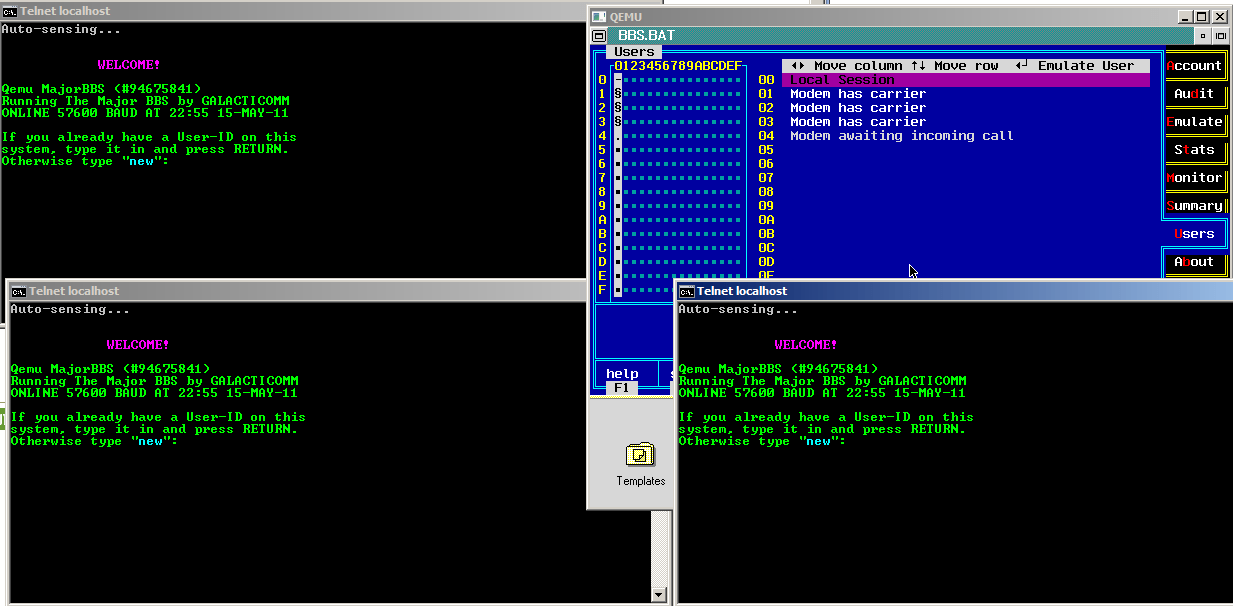The width and height of the screenshot is (1233, 606).
Task: Click the fullscreen icon on the BBS.BAT title bar
Action: pos(1222,35)
